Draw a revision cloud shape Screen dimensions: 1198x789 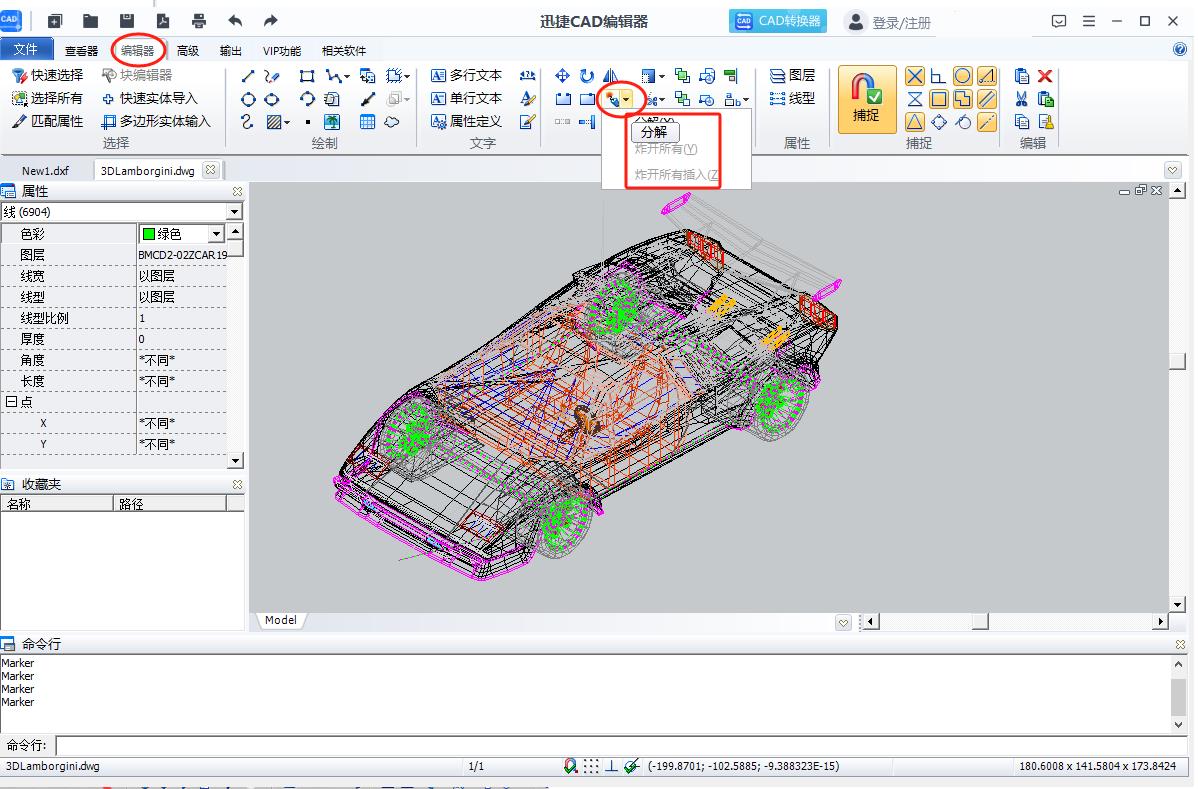pos(392,122)
